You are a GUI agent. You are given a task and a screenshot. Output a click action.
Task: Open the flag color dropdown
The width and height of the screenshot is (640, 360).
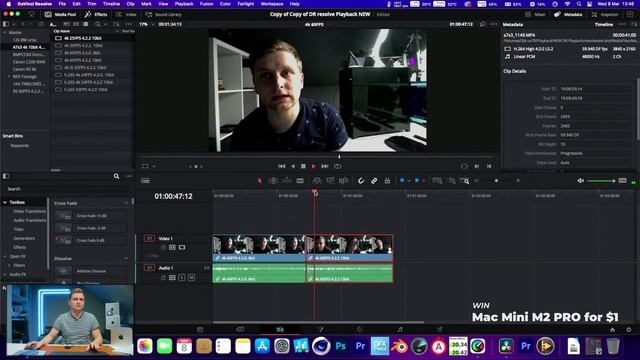pos(409,180)
